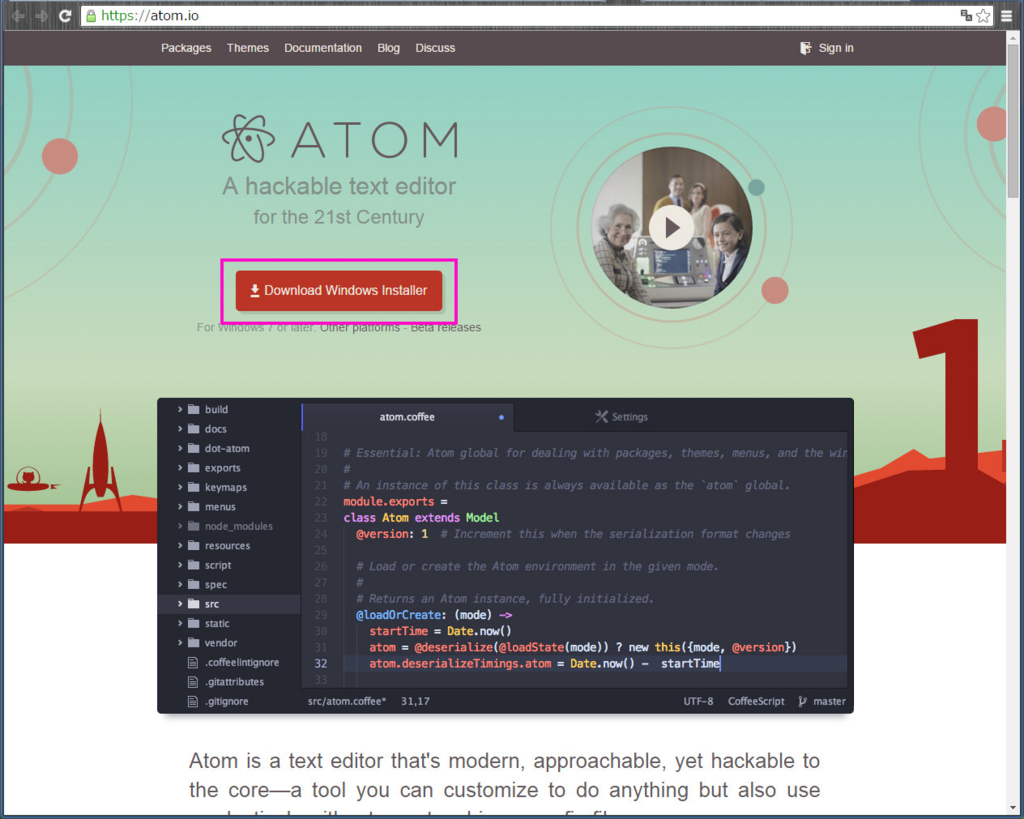Click the static folder icon

(193, 623)
